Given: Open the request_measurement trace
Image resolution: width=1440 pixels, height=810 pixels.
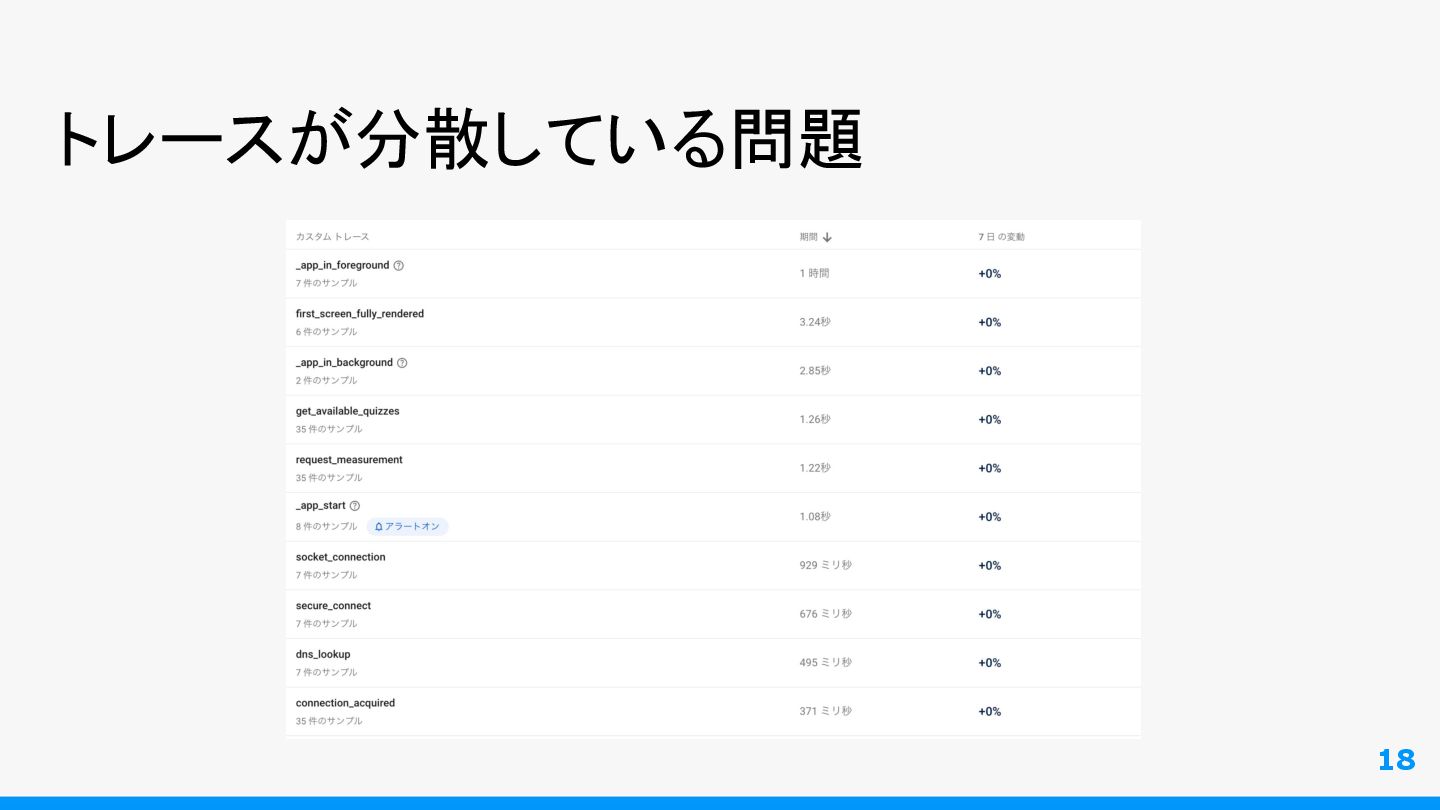Looking at the screenshot, I should coord(349,460).
